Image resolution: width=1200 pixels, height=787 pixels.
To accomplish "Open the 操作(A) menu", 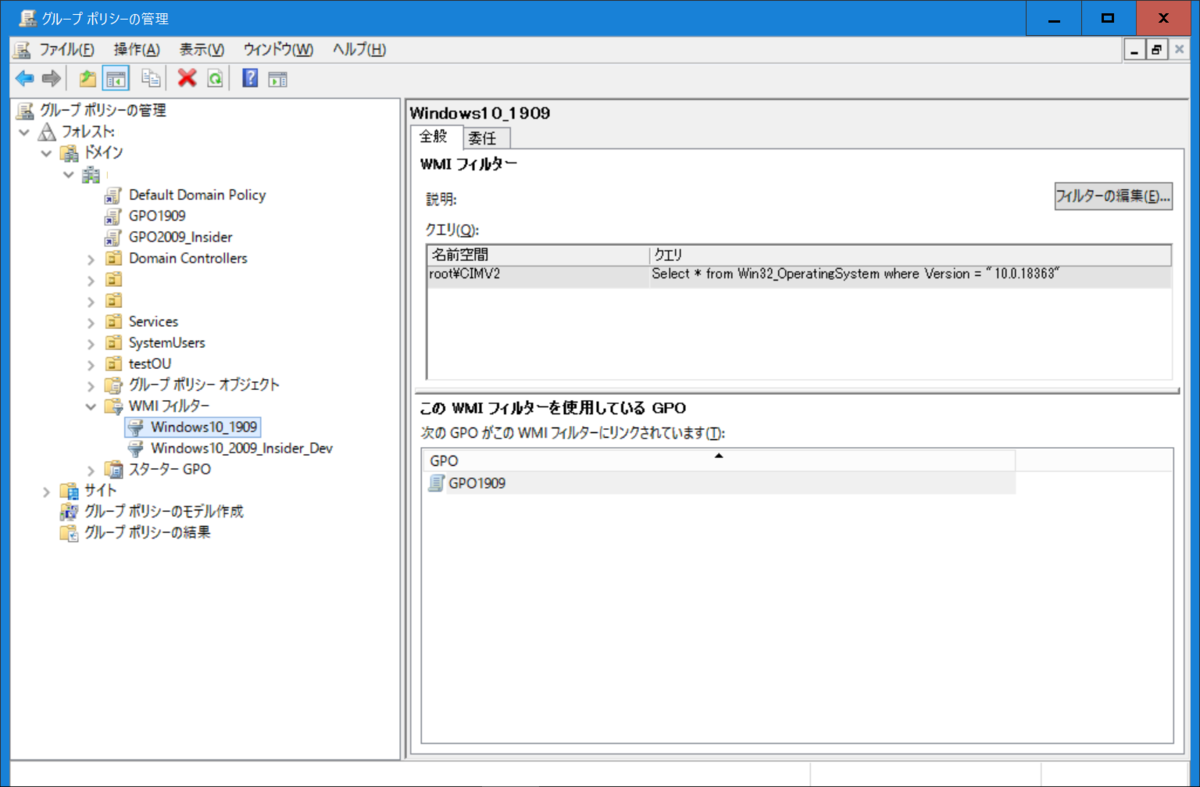I will coord(136,50).
